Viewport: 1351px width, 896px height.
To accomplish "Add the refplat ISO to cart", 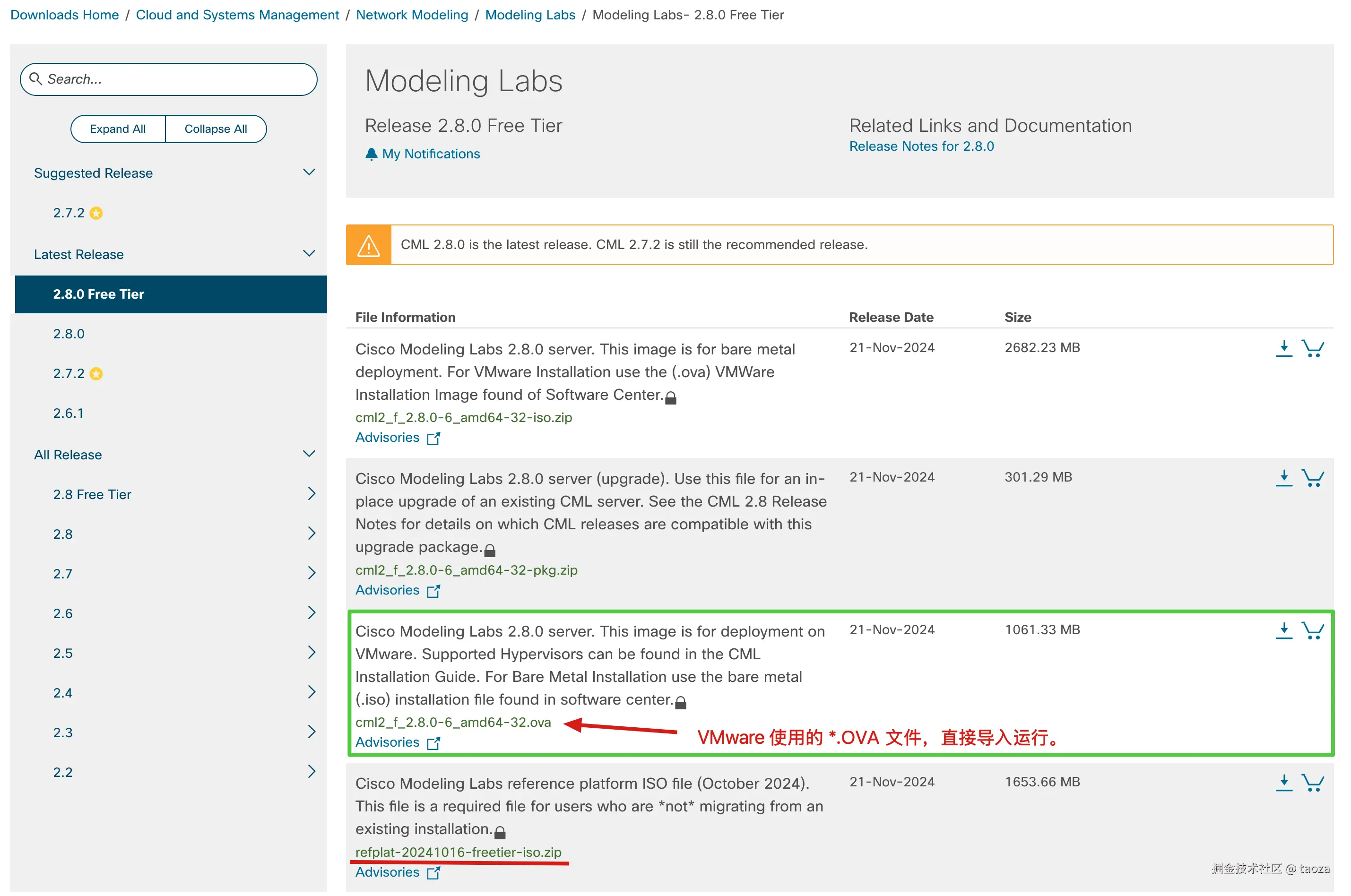I will coord(1312,782).
